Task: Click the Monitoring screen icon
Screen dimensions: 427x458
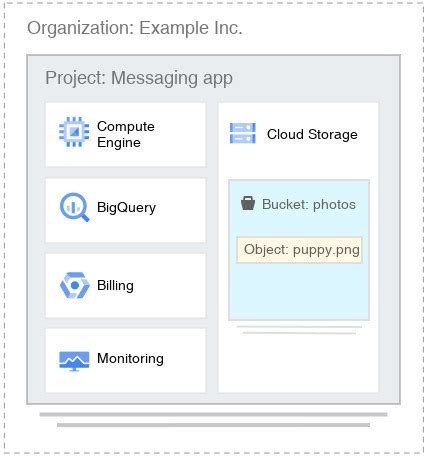Action: [x=74, y=361]
